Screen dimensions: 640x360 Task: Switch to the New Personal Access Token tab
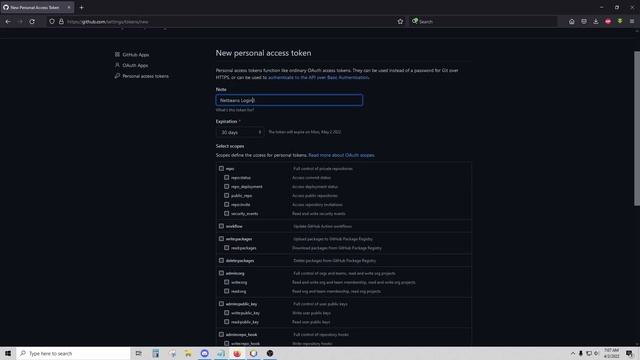coord(35,7)
